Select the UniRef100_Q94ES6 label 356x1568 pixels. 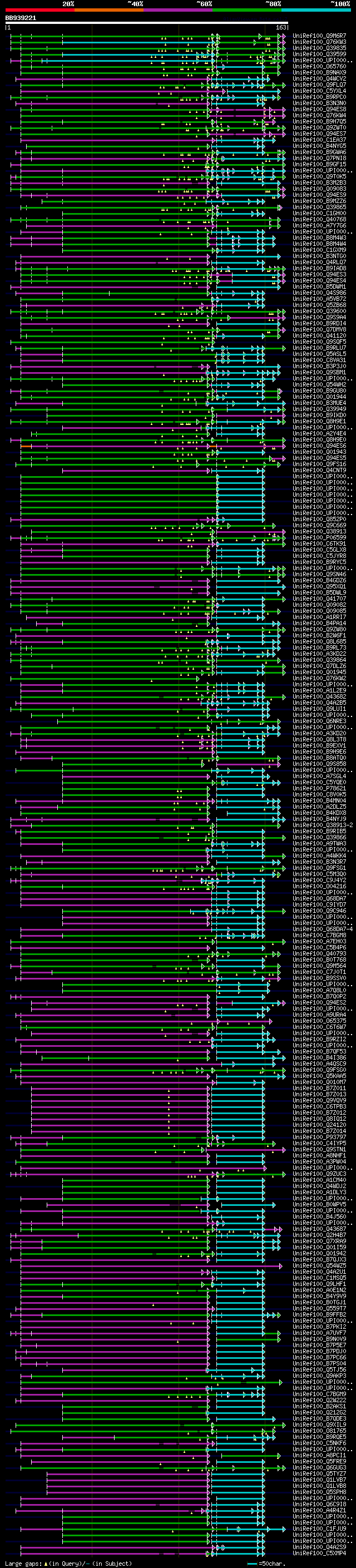coord(319,446)
